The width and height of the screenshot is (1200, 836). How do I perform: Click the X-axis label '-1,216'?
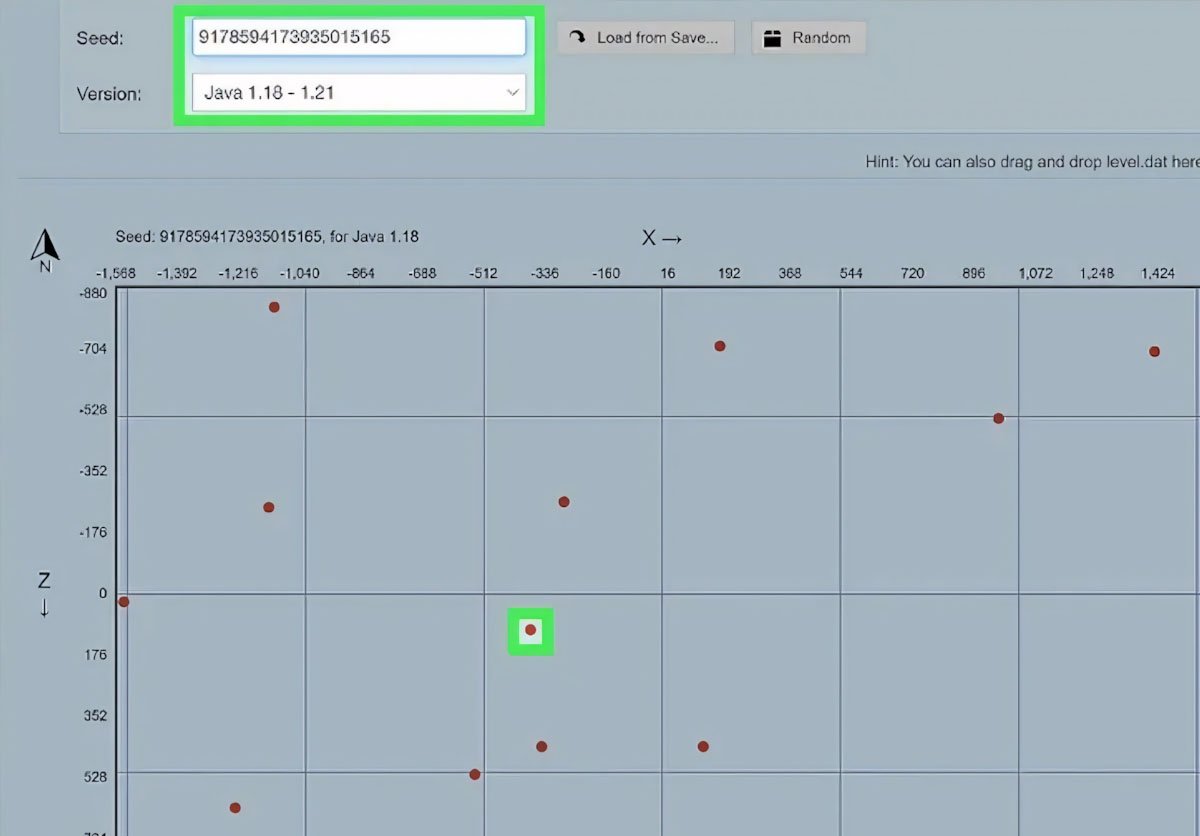tap(238, 273)
